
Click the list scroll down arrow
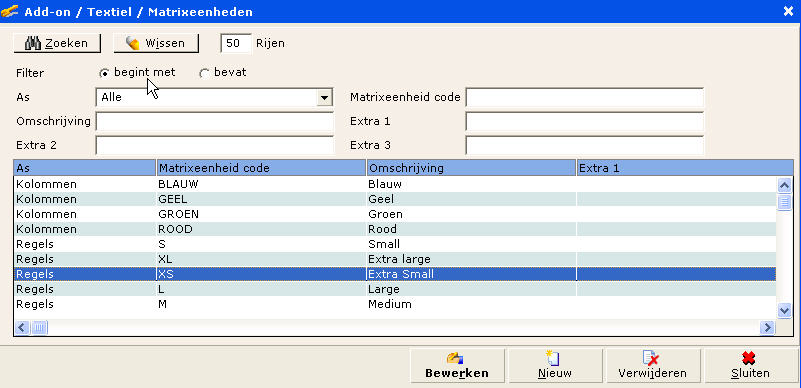click(784, 310)
